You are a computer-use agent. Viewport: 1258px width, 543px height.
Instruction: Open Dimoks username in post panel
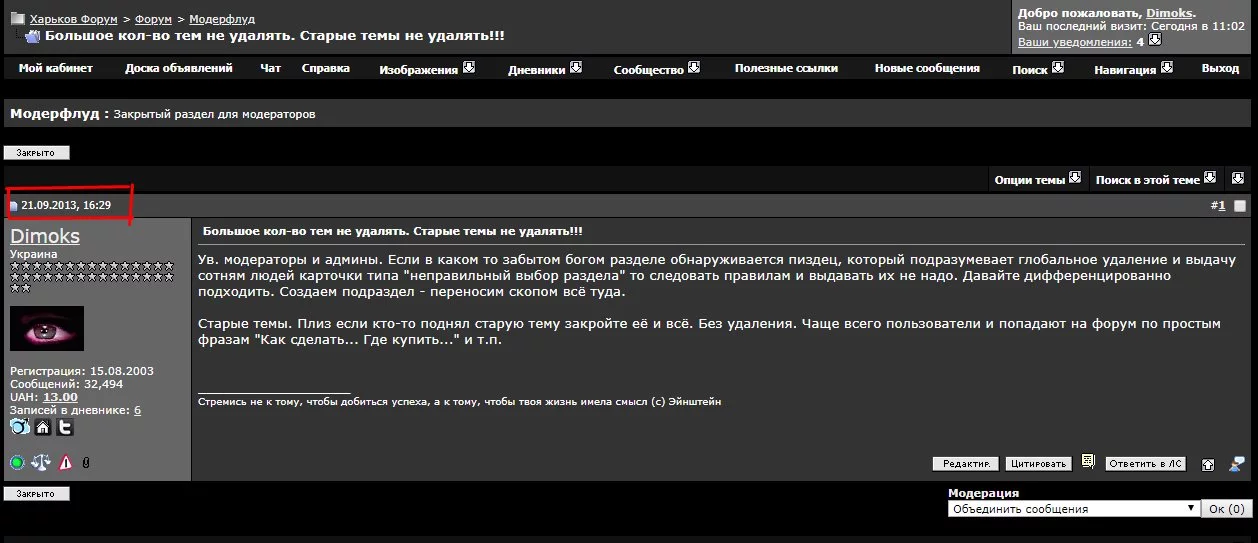click(45, 236)
